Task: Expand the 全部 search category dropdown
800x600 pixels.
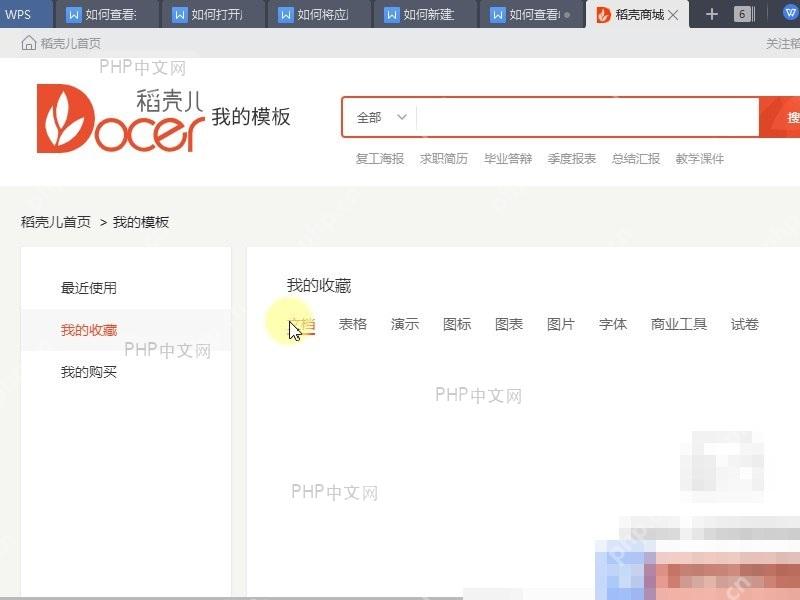Action: click(381, 117)
